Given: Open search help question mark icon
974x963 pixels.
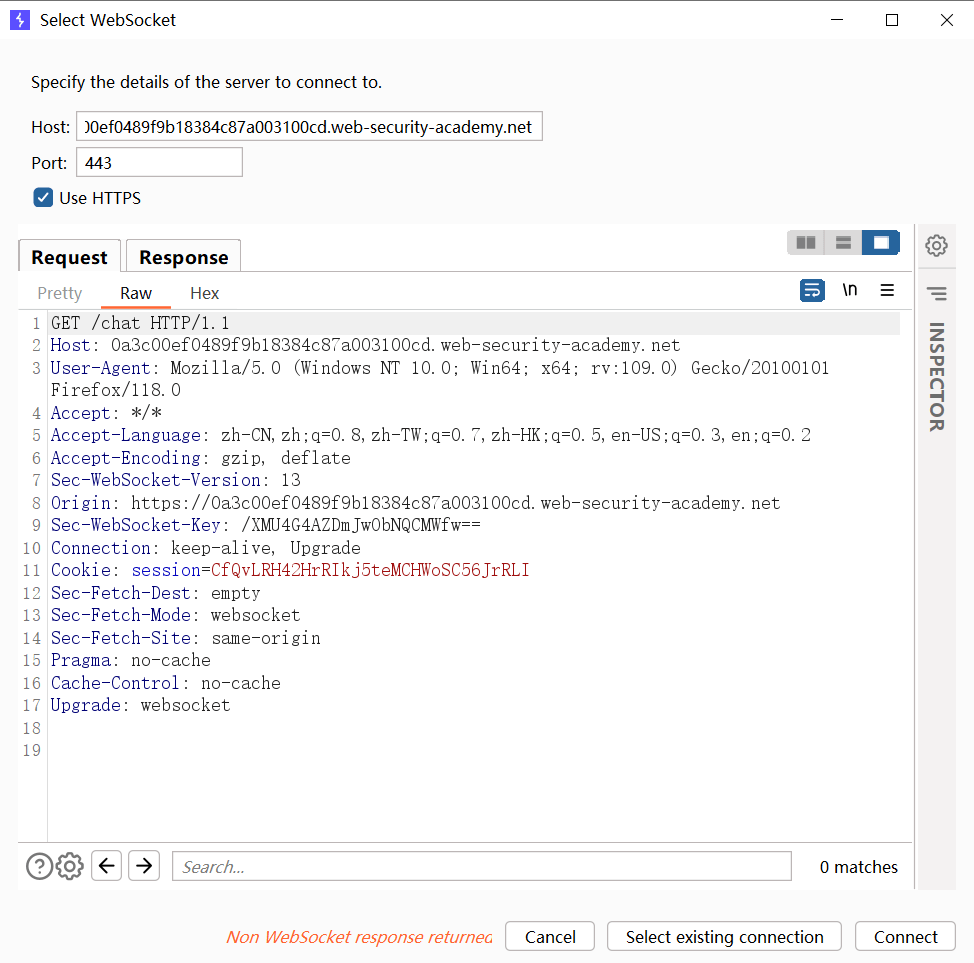Looking at the screenshot, I should (39, 866).
